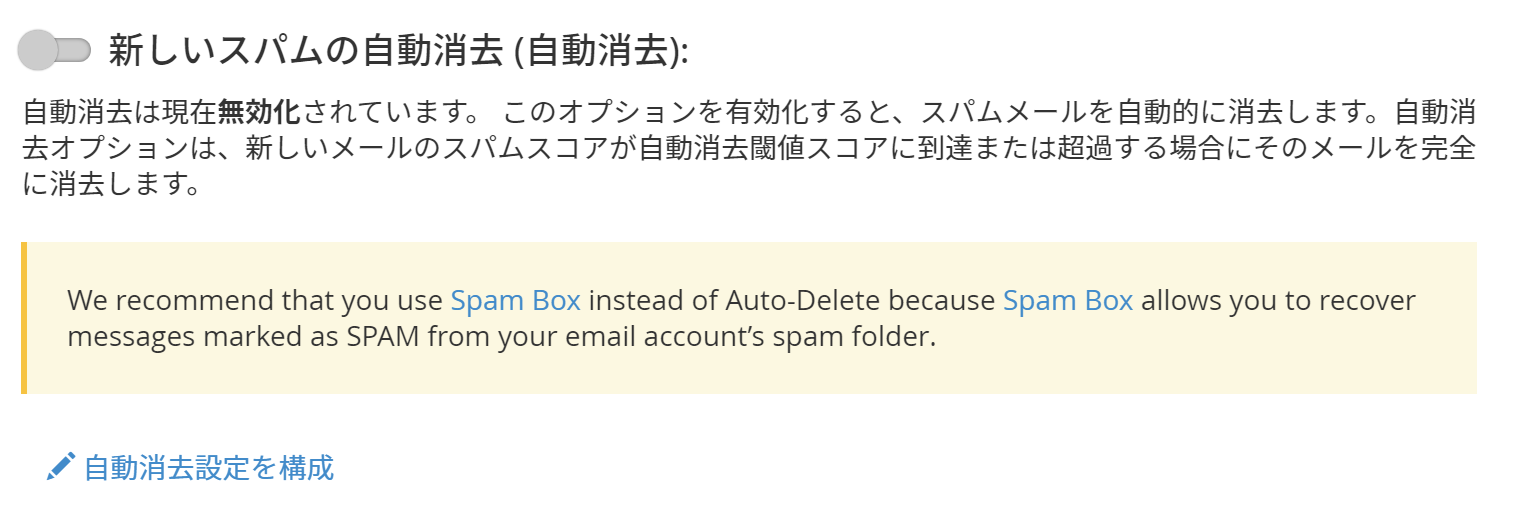Screen dimensions: 1533x505
Task: Click the pencil icon beside 自動消去設定を構成
Action: point(61,466)
